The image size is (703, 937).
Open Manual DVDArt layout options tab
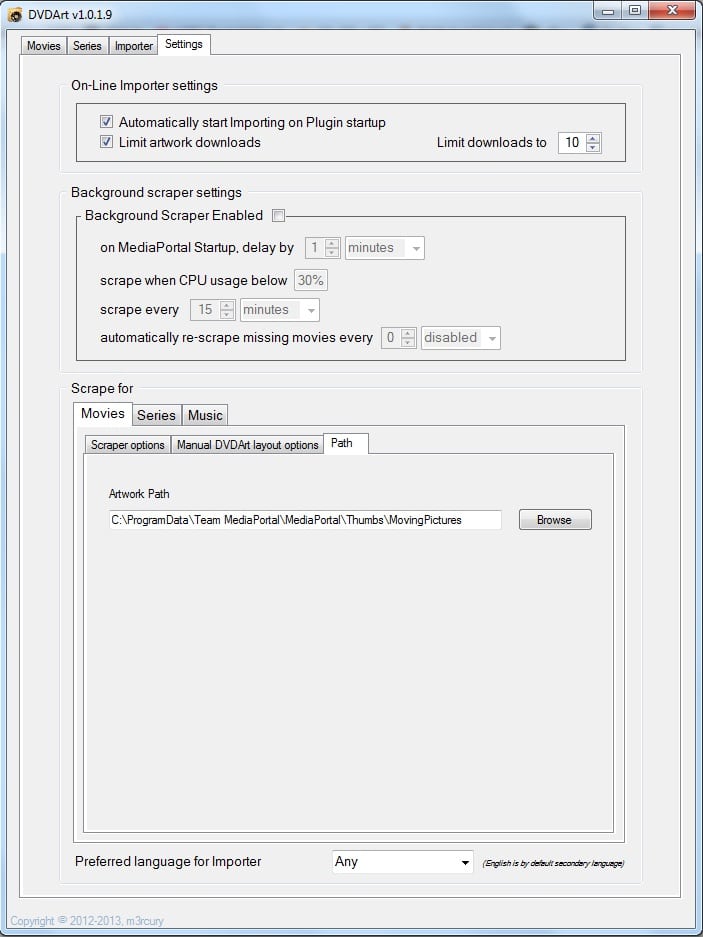click(x=247, y=445)
